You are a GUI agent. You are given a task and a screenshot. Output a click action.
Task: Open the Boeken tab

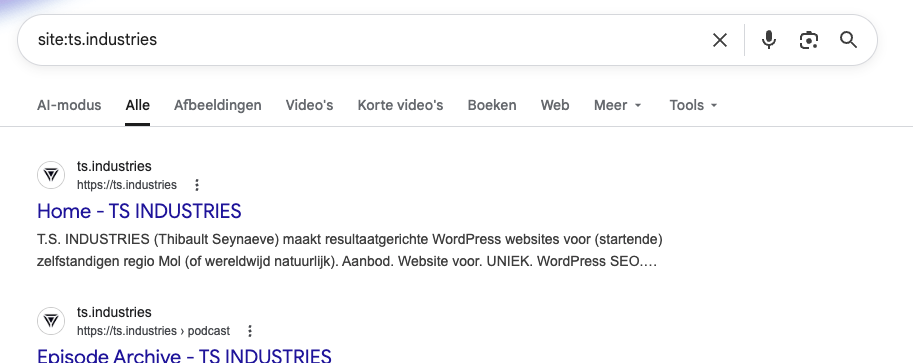[492, 105]
